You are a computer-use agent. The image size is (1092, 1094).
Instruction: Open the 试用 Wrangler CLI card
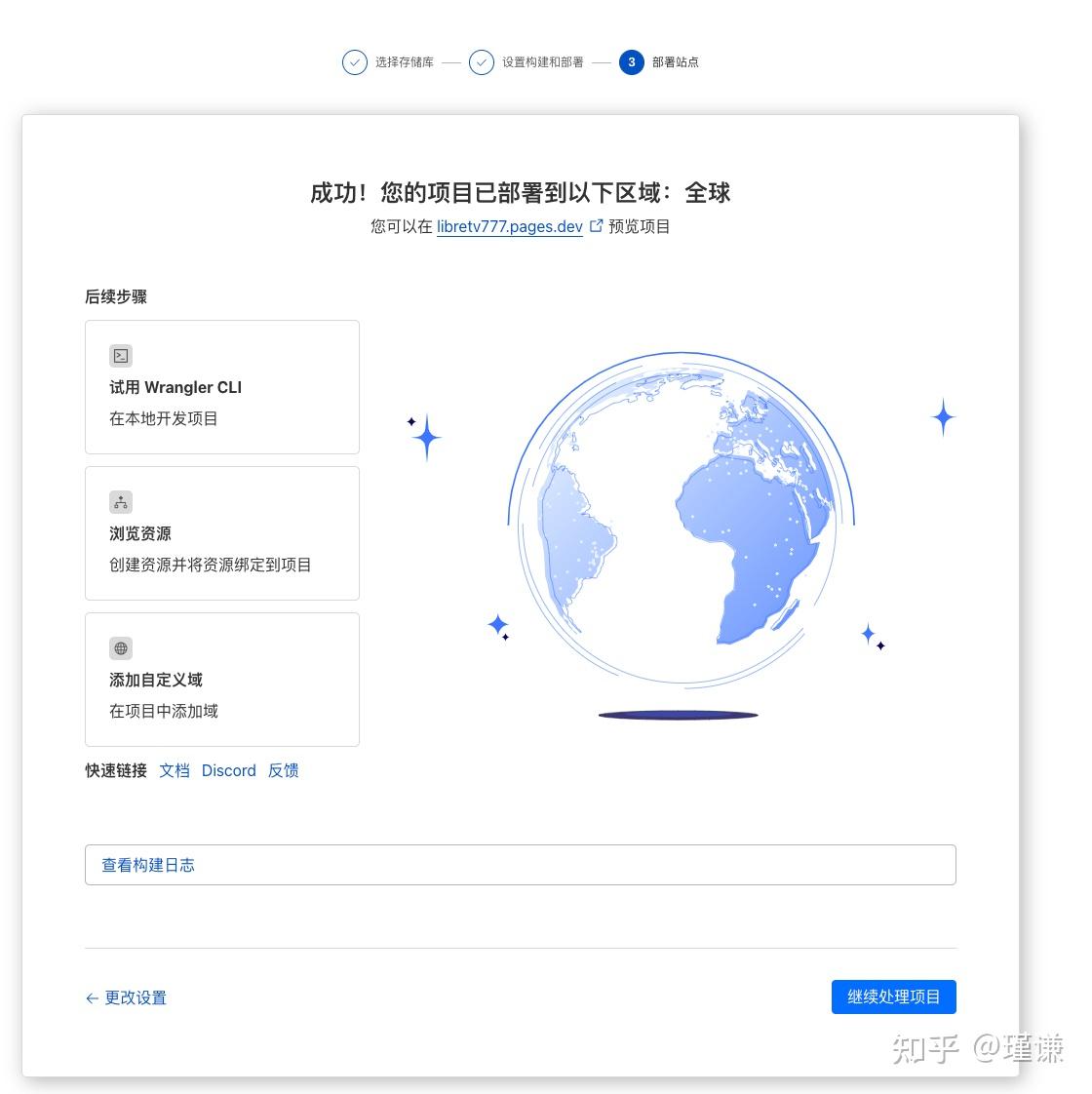[222, 386]
